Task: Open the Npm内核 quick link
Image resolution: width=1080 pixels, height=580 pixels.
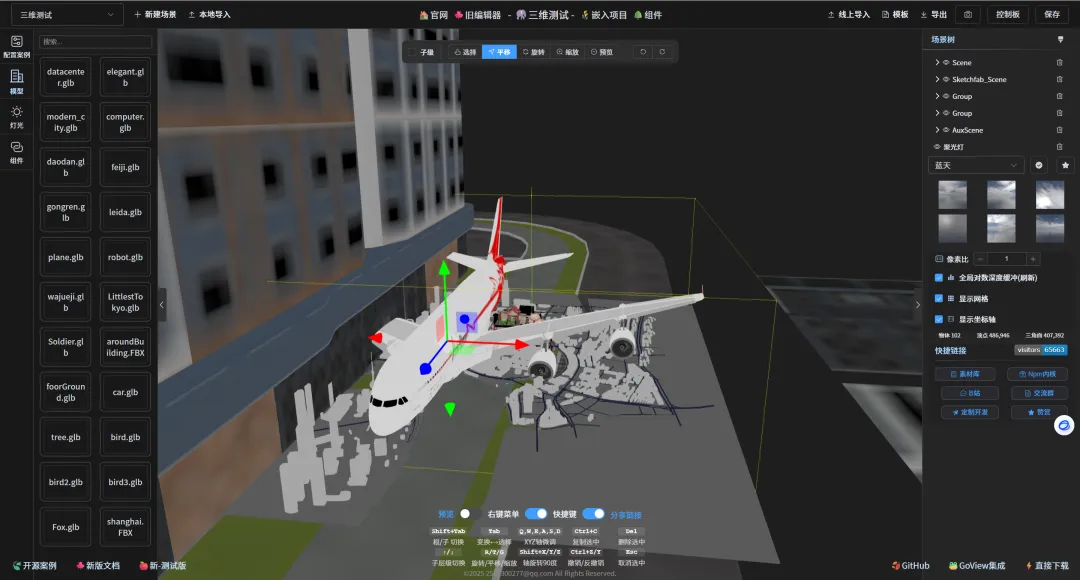Action: click(1037, 374)
